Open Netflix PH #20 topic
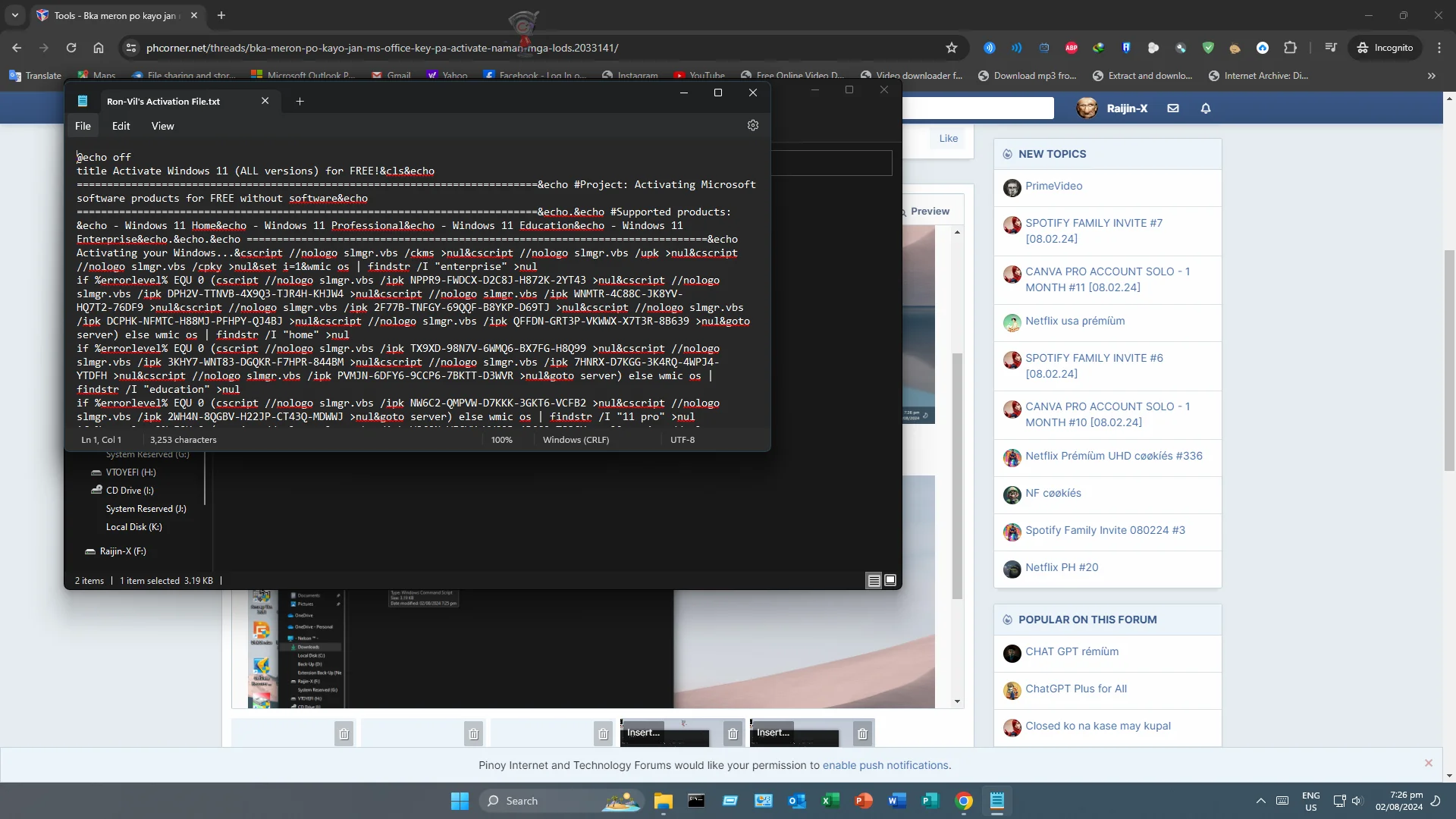Viewport: 1456px width, 819px height. [x=1061, y=567]
